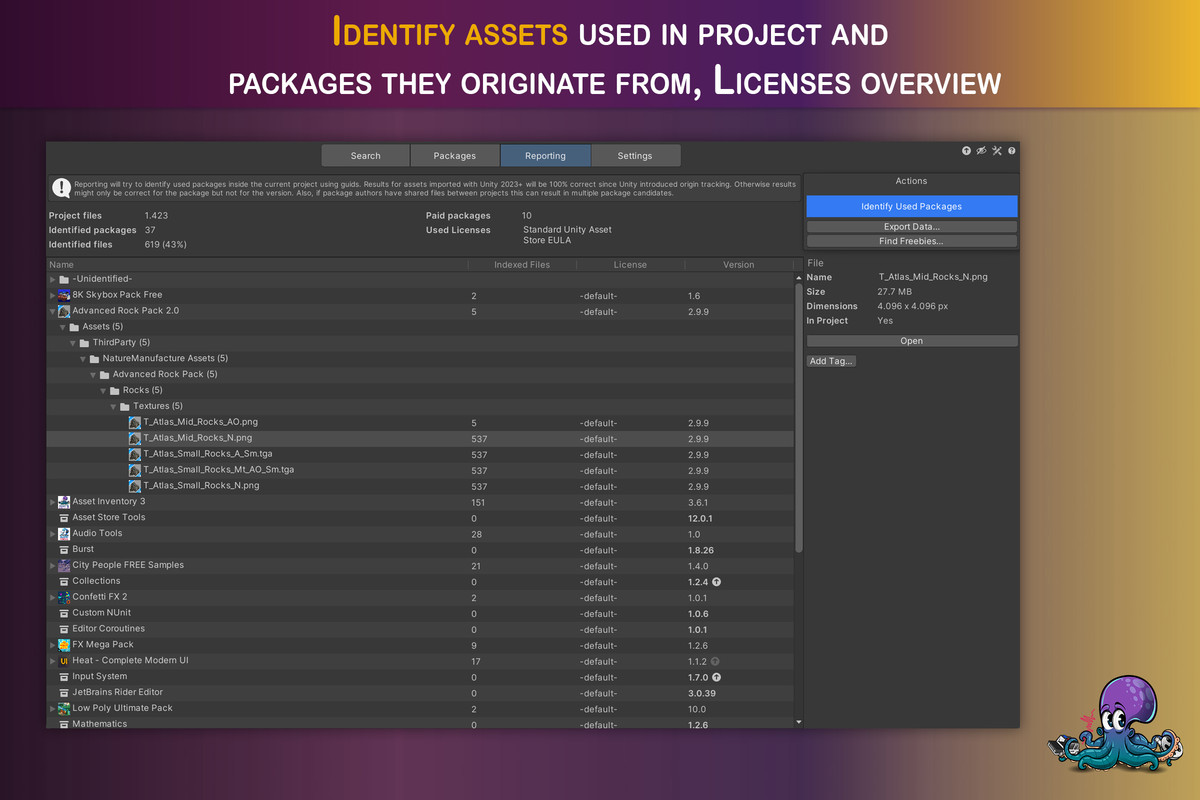This screenshot has height=800, width=1200.
Task: Expand the Asset Inventory 3 package
Action: pos(52,501)
